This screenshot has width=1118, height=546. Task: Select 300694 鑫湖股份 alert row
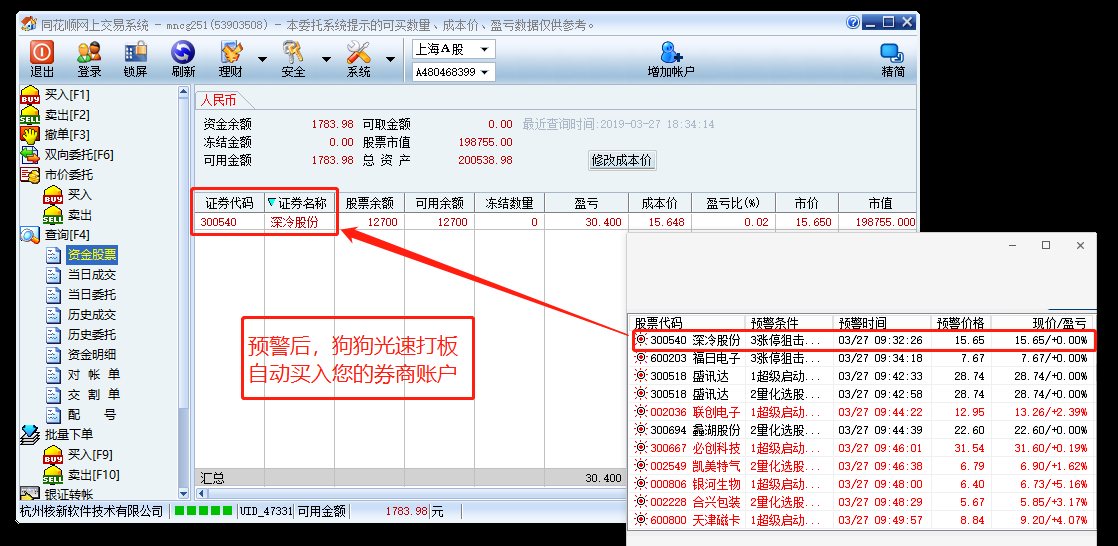point(862,430)
